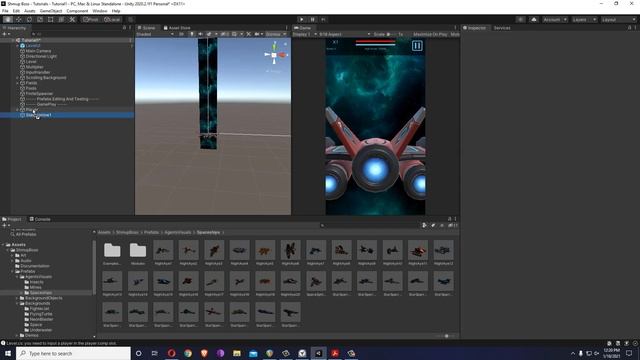Open Opera browser from the taskbar
This screenshot has width=640, height=360.
click(x=171, y=353)
